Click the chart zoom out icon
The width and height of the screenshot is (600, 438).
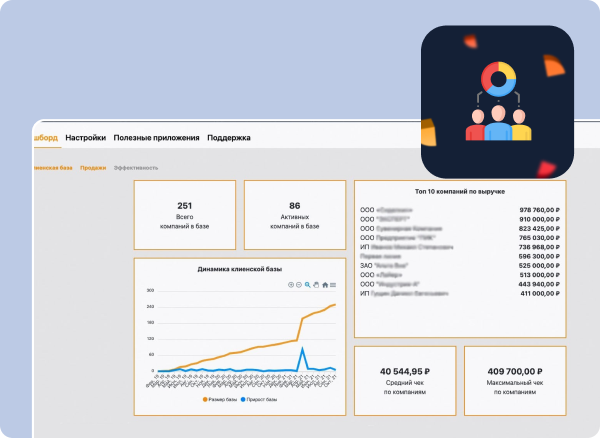(299, 285)
